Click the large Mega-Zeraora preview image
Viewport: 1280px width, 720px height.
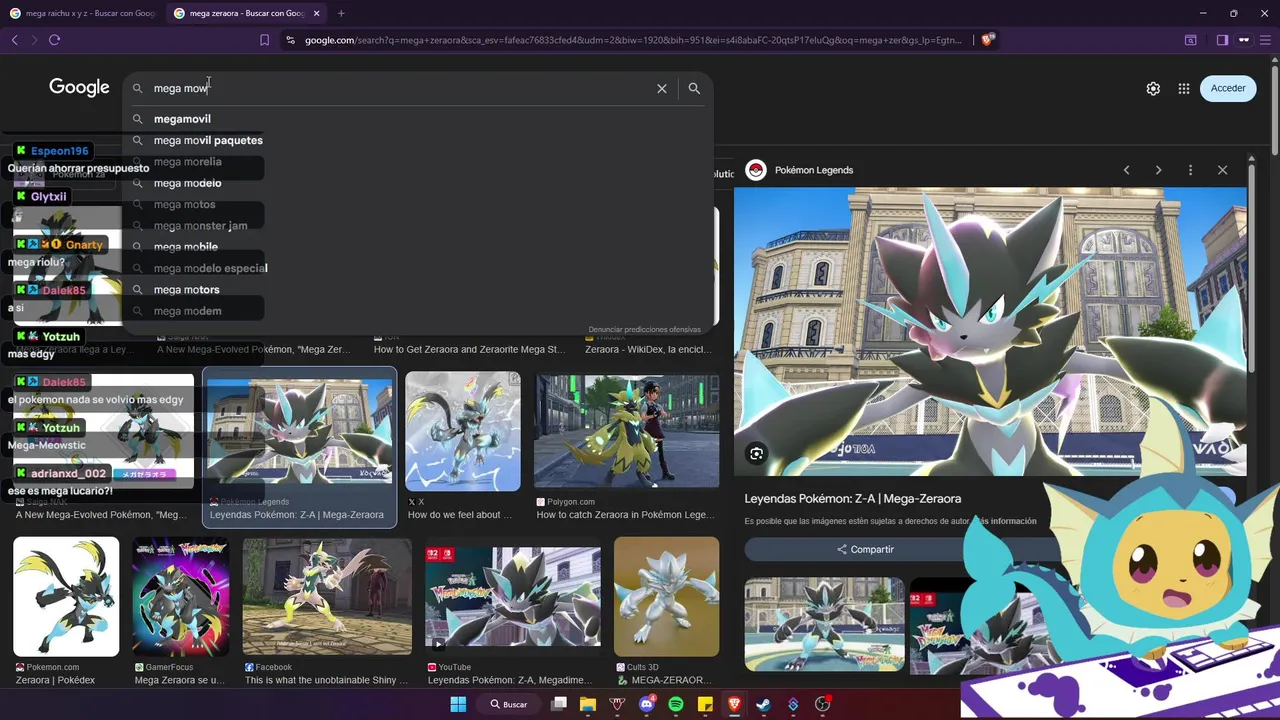(x=990, y=330)
